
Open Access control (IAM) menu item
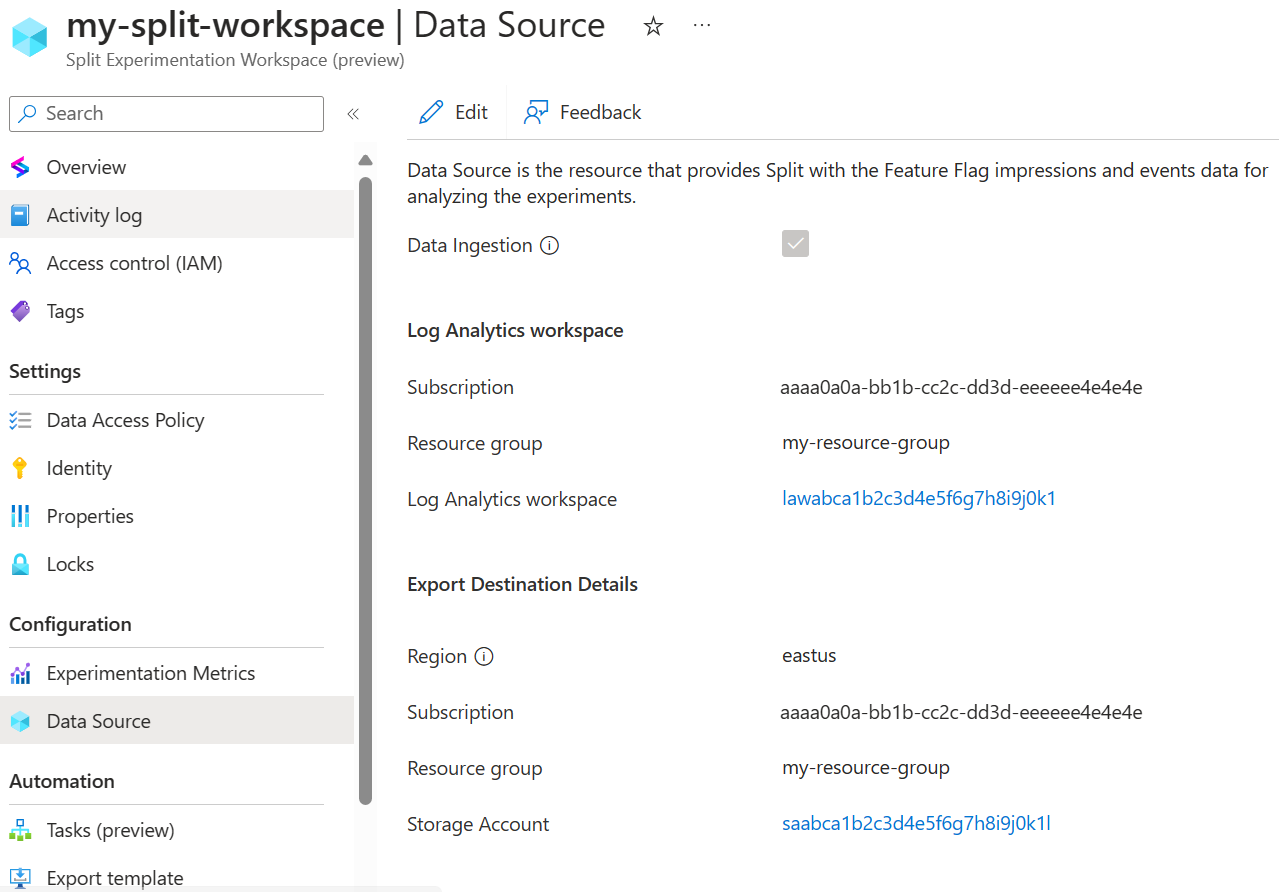(x=177, y=263)
